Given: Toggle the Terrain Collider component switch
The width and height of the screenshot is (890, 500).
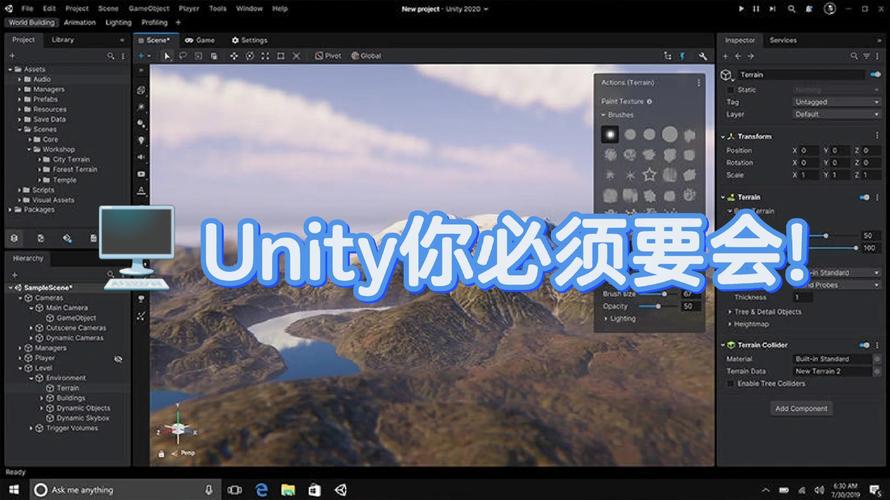Looking at the screenshot, I should (864, 344).
